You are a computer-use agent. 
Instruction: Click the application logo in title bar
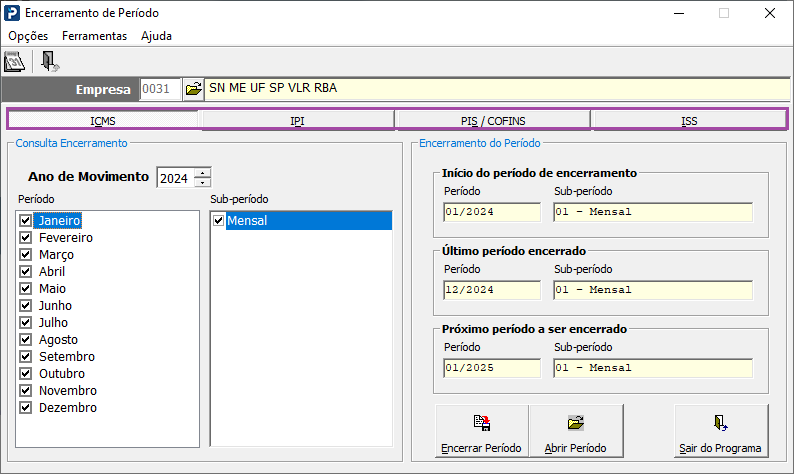click(12, 13)
